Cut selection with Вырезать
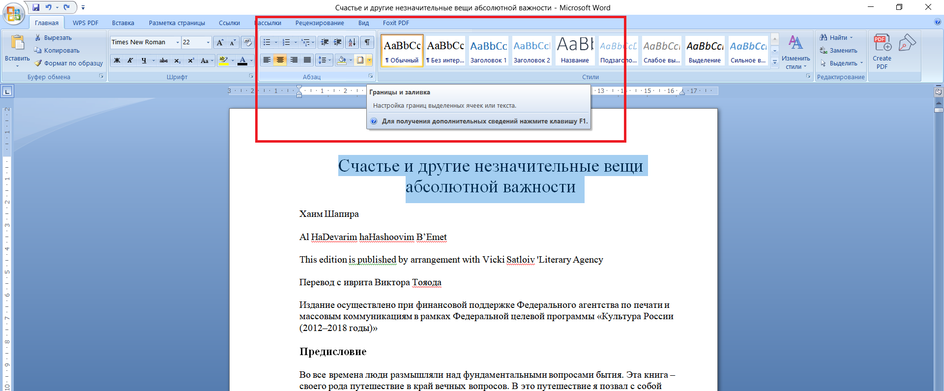The image size is (944, 391). 53,38
